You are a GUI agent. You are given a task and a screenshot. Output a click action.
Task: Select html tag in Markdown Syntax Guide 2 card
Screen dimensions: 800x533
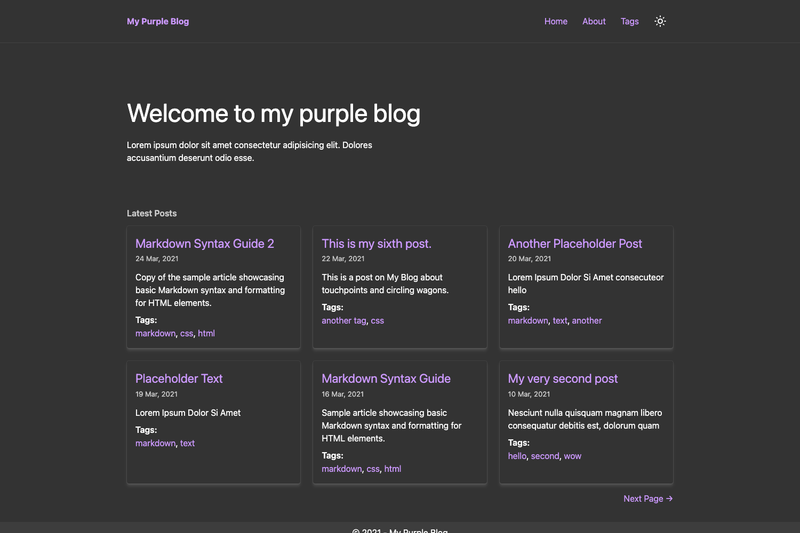pyautogui.click(x=206, y=333)
